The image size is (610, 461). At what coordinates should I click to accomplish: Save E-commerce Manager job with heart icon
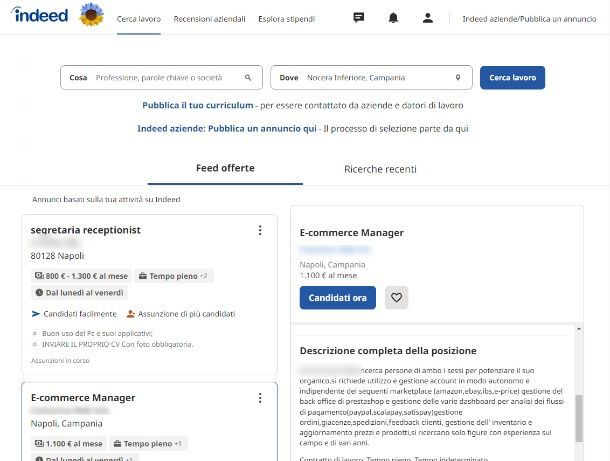(x=396, y=298)
